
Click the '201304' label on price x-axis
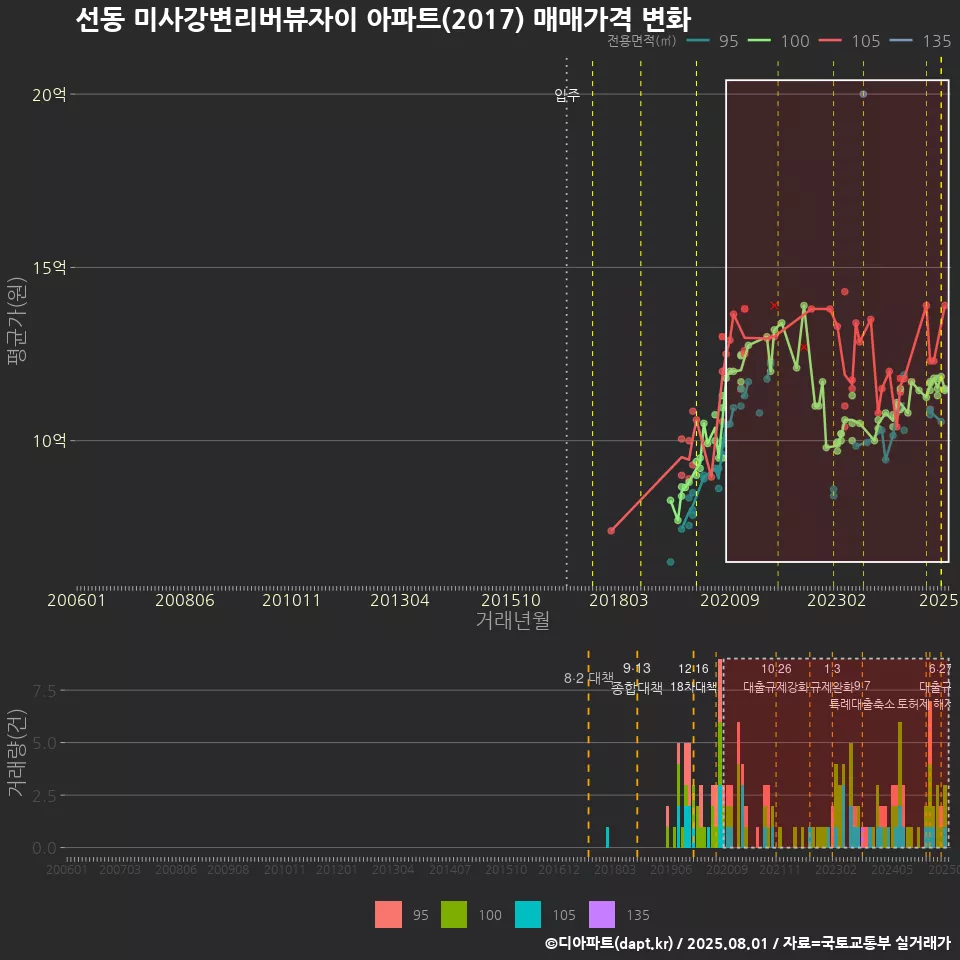pos(400,600)
